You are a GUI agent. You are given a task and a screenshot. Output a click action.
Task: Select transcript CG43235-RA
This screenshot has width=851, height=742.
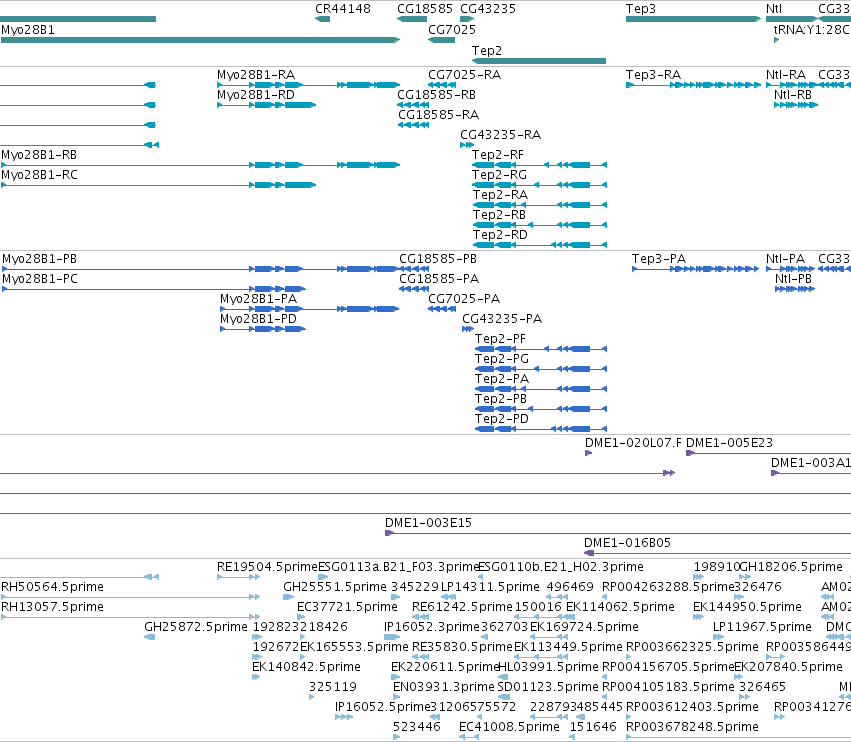(467, 145)
